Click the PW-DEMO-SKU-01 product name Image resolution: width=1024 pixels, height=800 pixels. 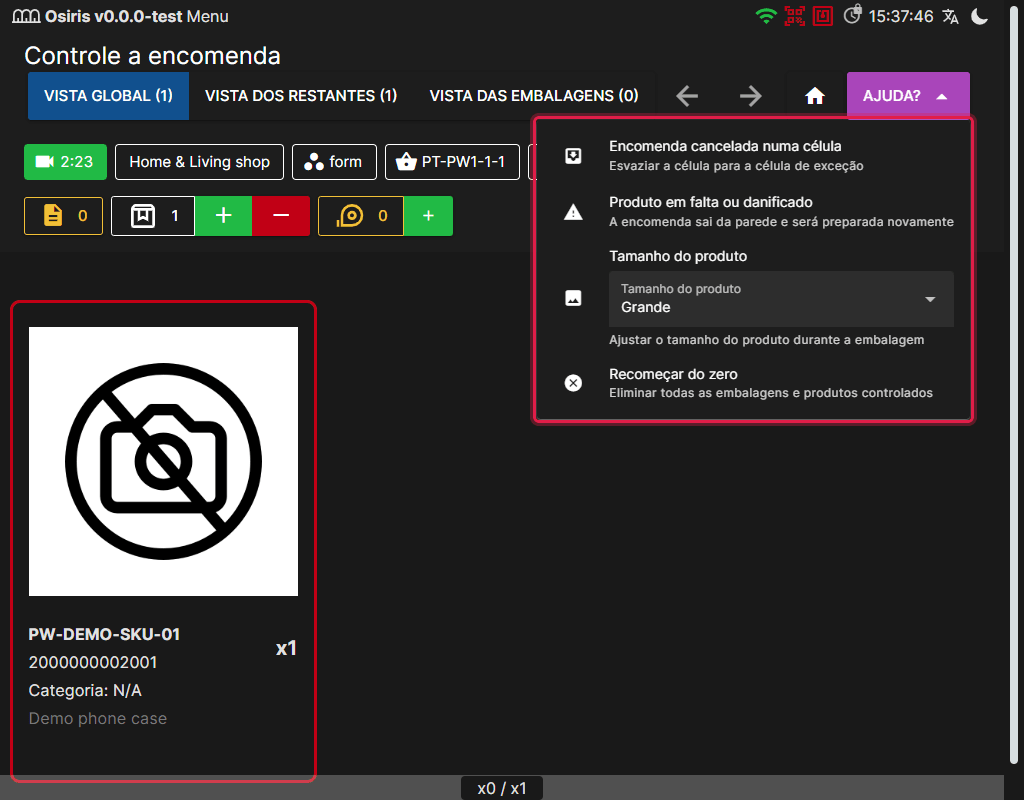point(104,634)
